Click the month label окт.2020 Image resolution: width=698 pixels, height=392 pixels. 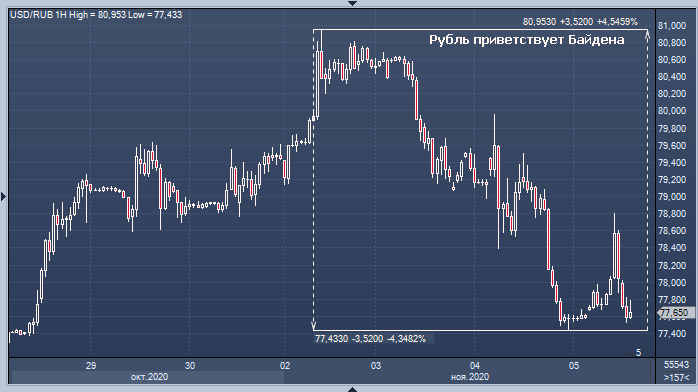pos(150,377)
